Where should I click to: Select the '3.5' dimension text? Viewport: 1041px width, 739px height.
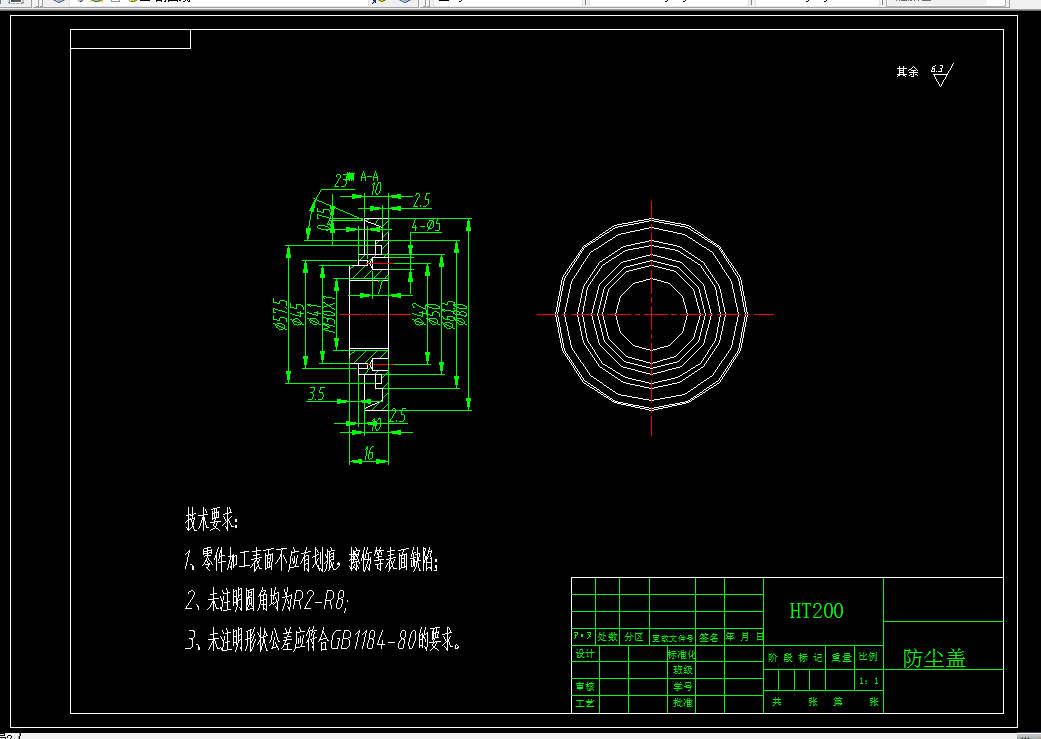point(317,394)
